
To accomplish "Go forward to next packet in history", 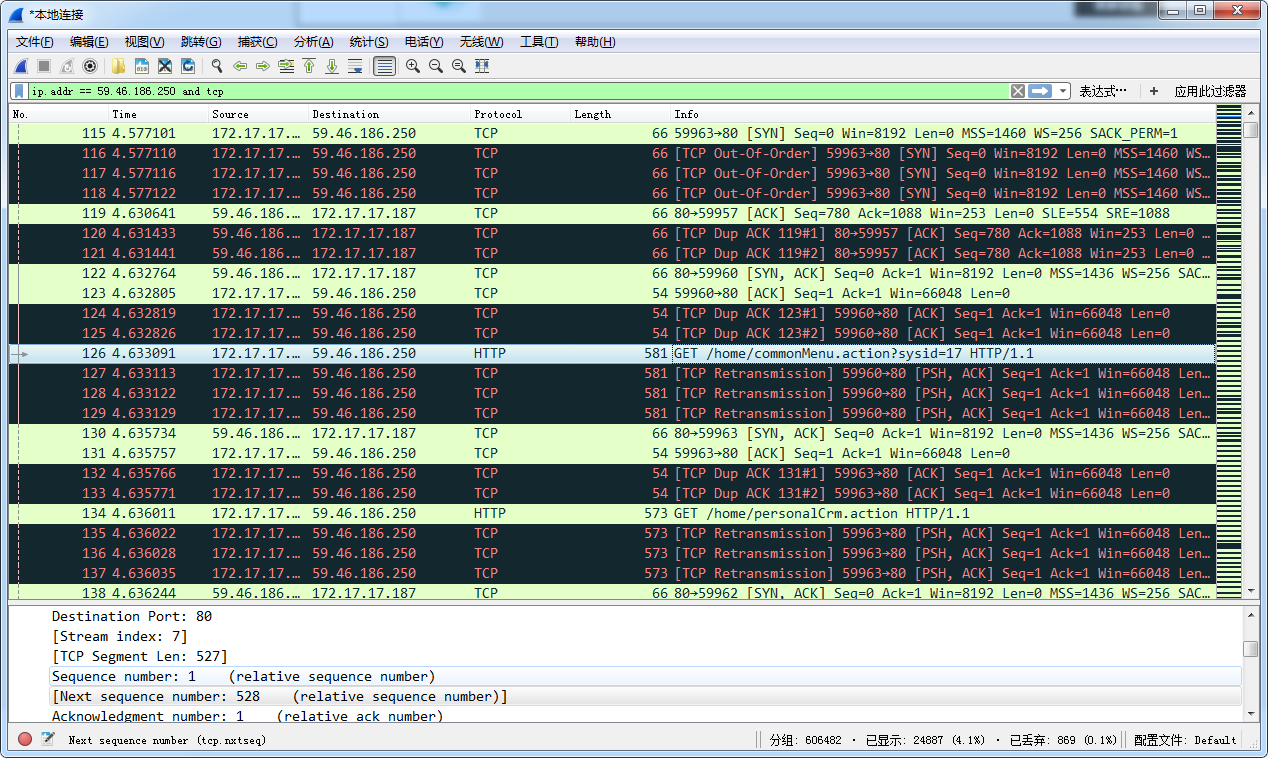I will [263, 66].
